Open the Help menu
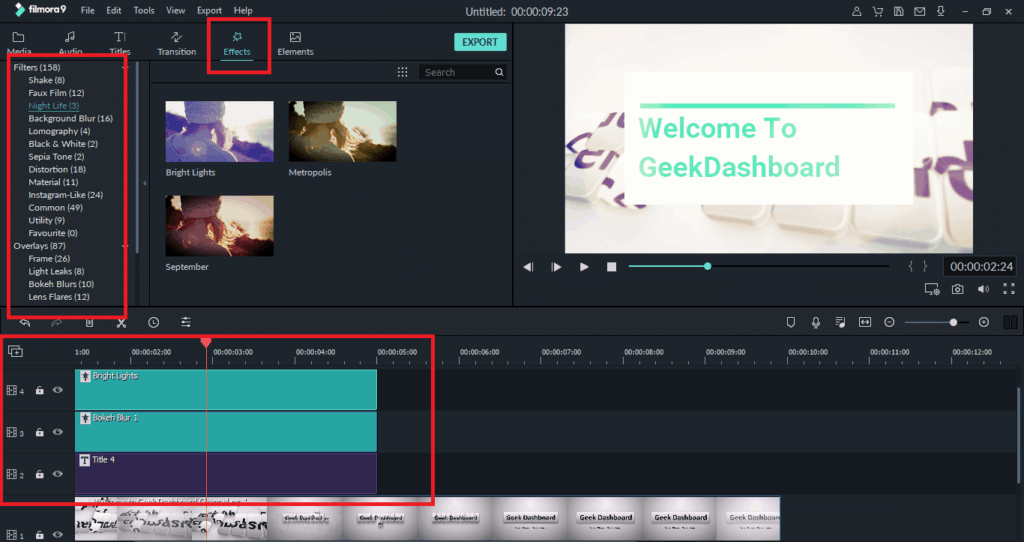1024x542 pixels. [243, 10]
